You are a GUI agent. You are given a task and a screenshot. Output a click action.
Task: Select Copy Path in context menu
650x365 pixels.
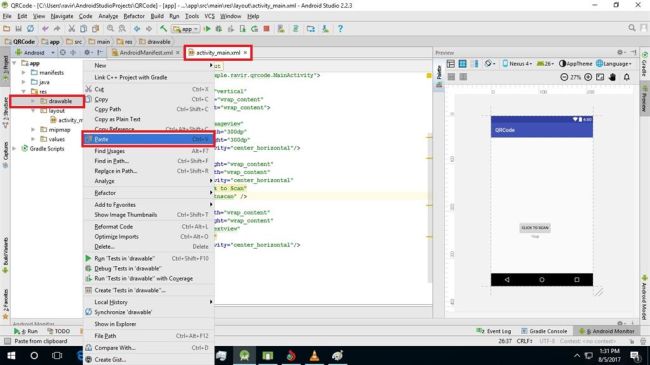tap(149, 109)
